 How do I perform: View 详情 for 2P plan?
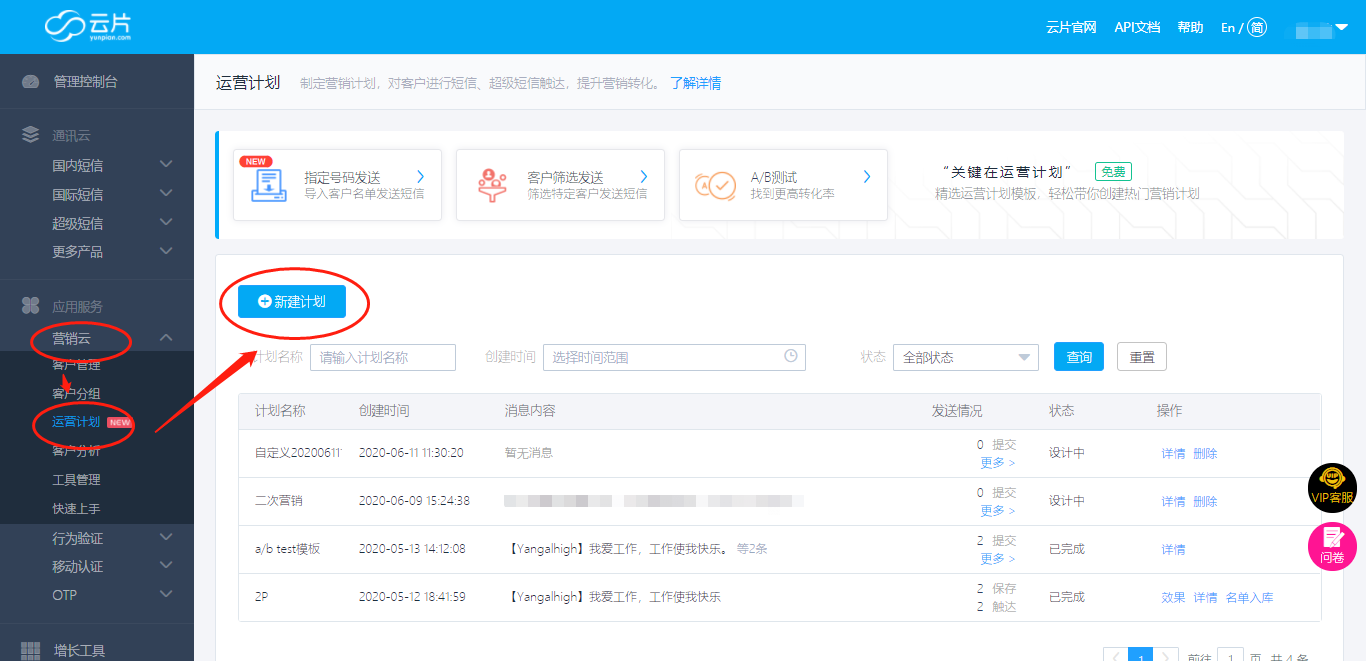coord(1205,598)
